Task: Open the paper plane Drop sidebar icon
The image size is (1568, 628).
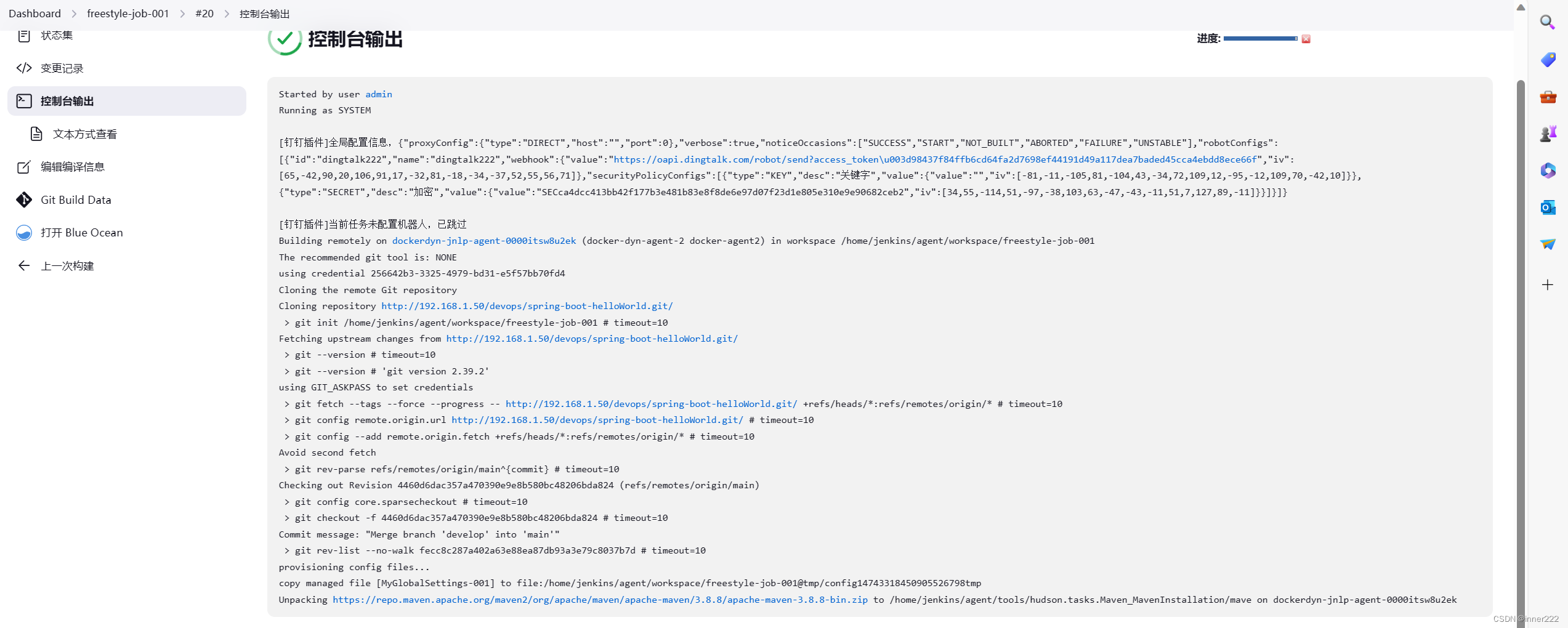Action: (1548, 244)
